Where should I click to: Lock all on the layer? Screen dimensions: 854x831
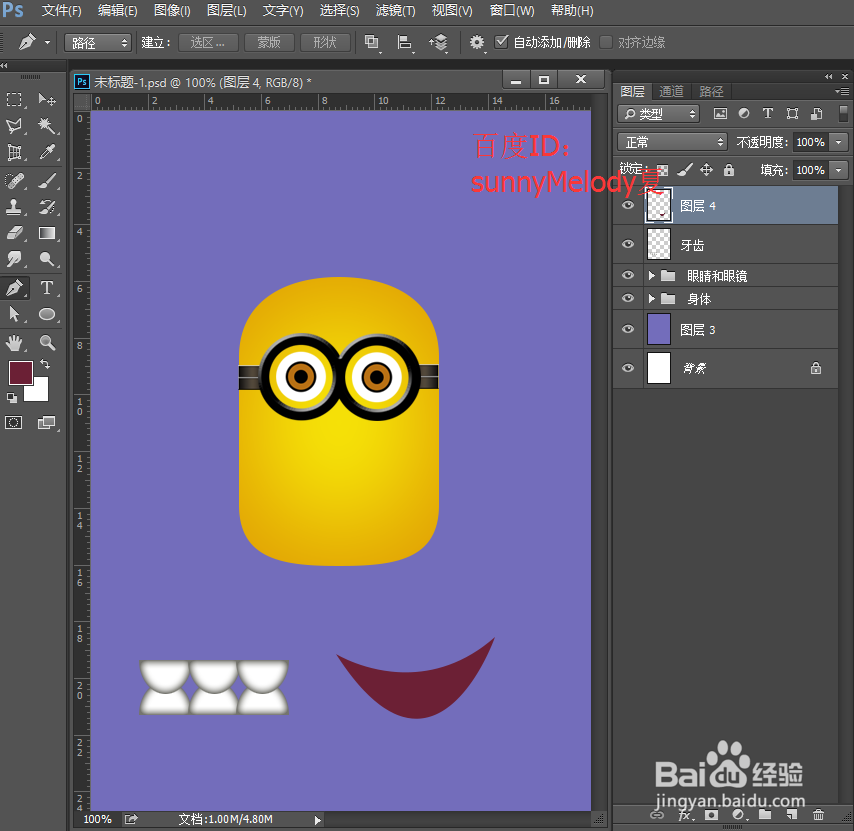click(729, 170)
